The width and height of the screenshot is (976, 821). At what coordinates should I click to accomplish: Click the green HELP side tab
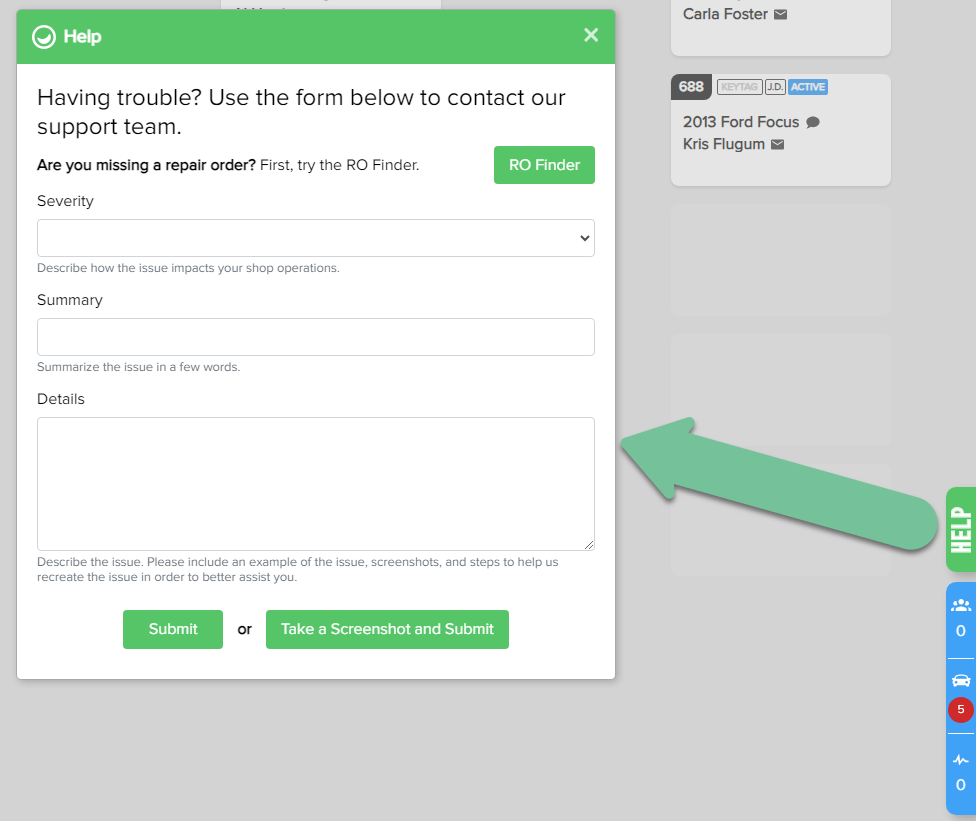click(961, 530)
